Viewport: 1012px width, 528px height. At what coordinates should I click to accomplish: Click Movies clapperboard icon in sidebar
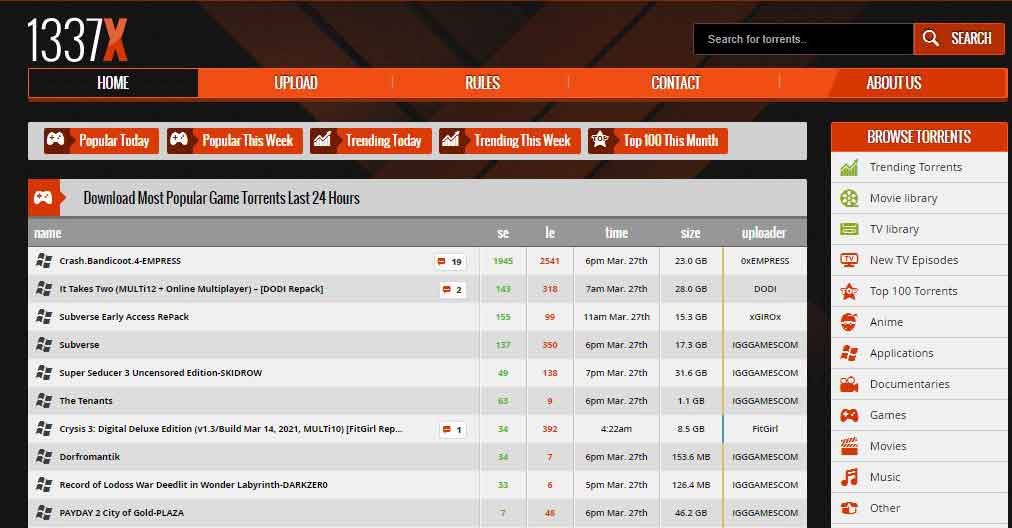[849, 446]
